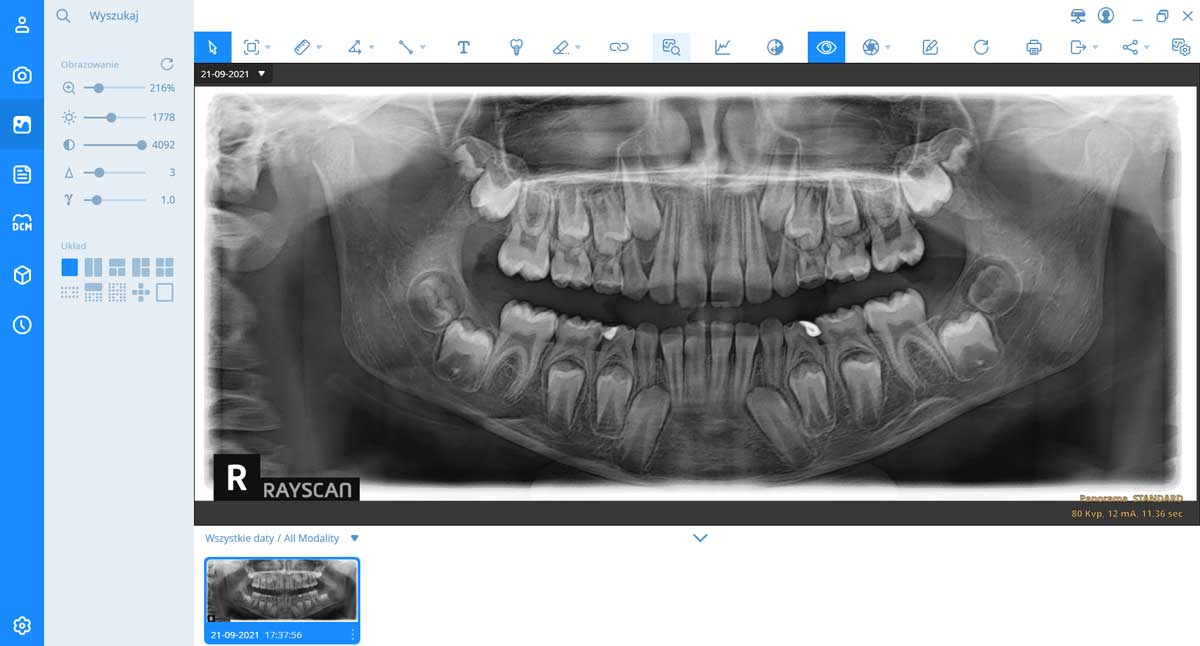Reset imaging settings next to Obrazowanie

tap(167, 64)
